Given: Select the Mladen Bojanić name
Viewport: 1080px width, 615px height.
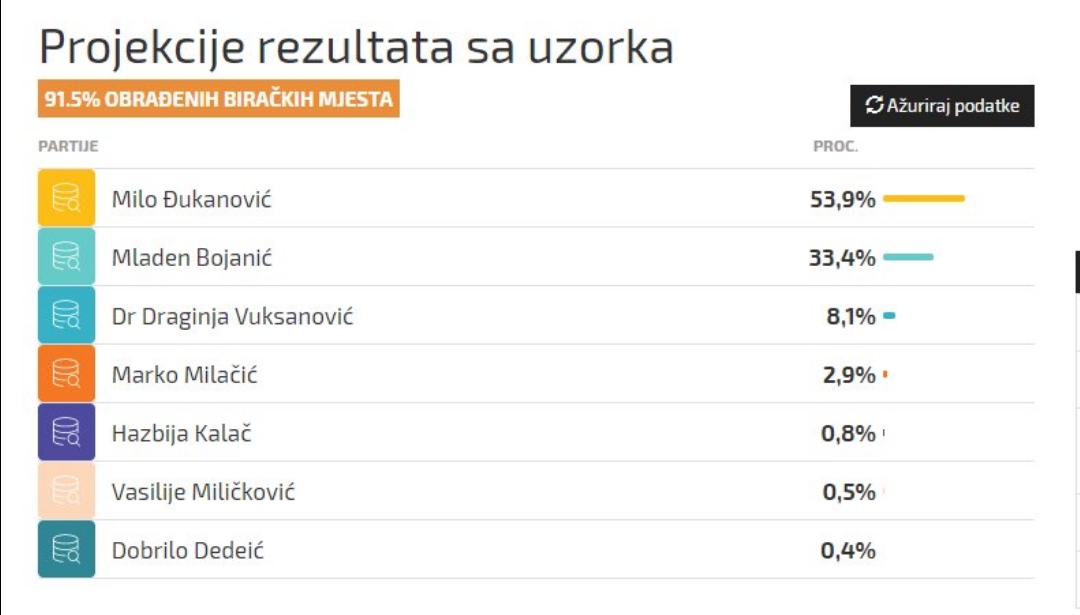Looking at the screenshot, I should click(191, 258).
